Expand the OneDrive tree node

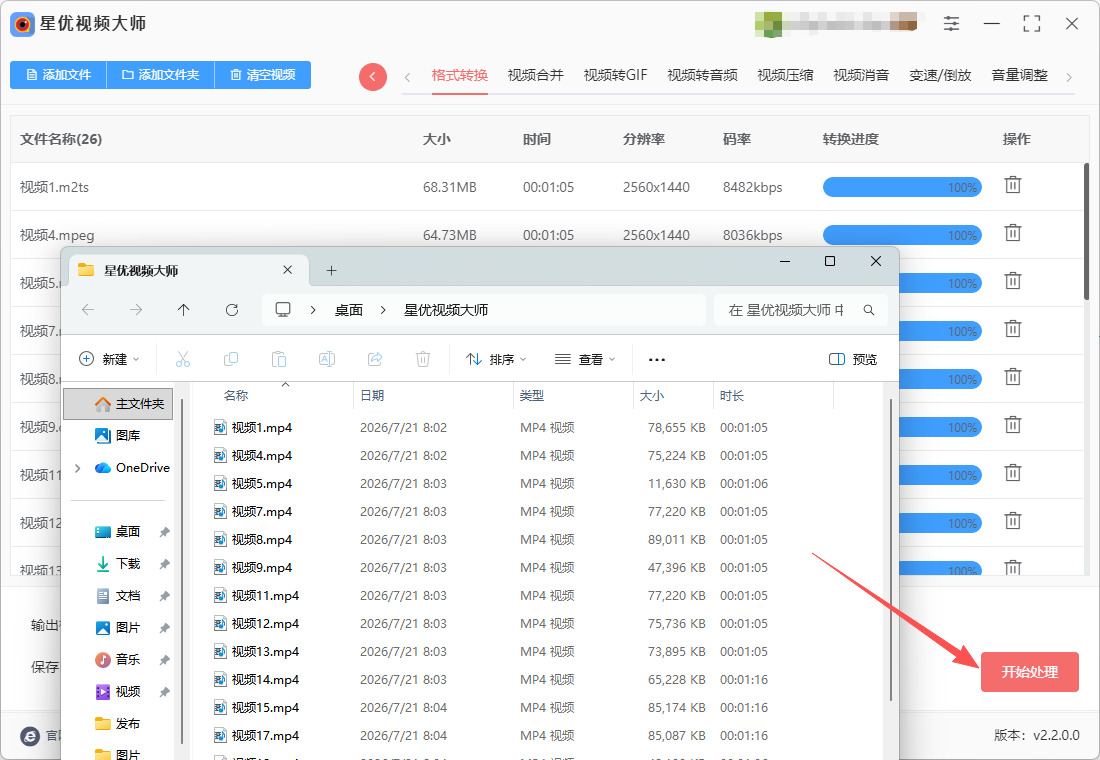tap(78, 467)
